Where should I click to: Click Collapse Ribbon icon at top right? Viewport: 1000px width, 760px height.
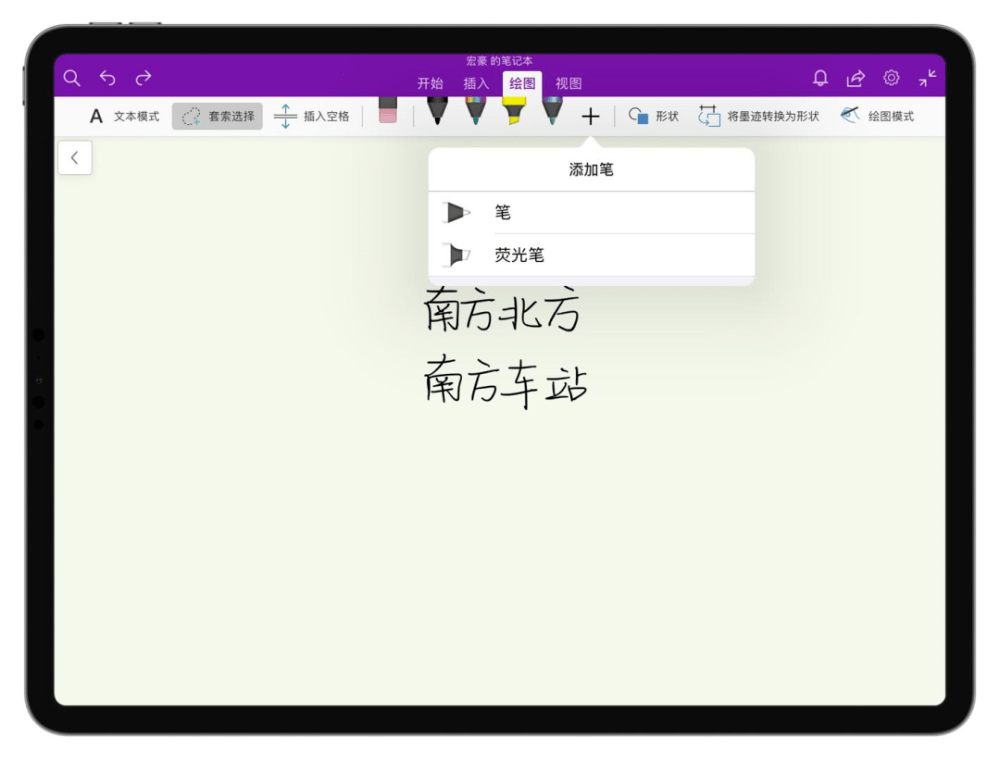(x=927, y=77)
